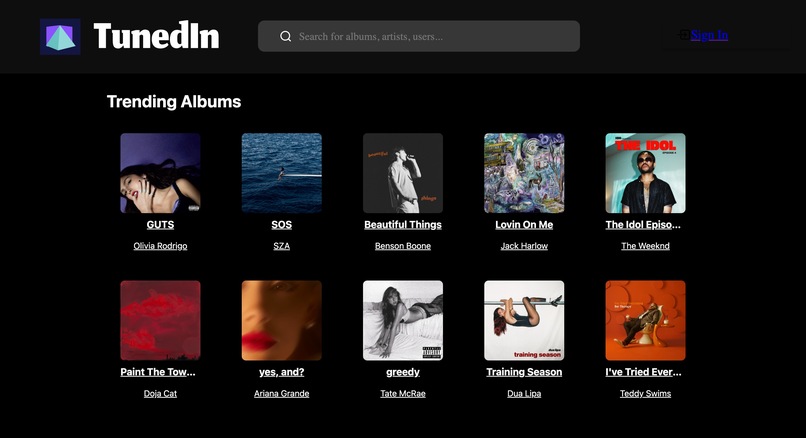
Task: Open the greedy album cover
Action: coord(403,320)
